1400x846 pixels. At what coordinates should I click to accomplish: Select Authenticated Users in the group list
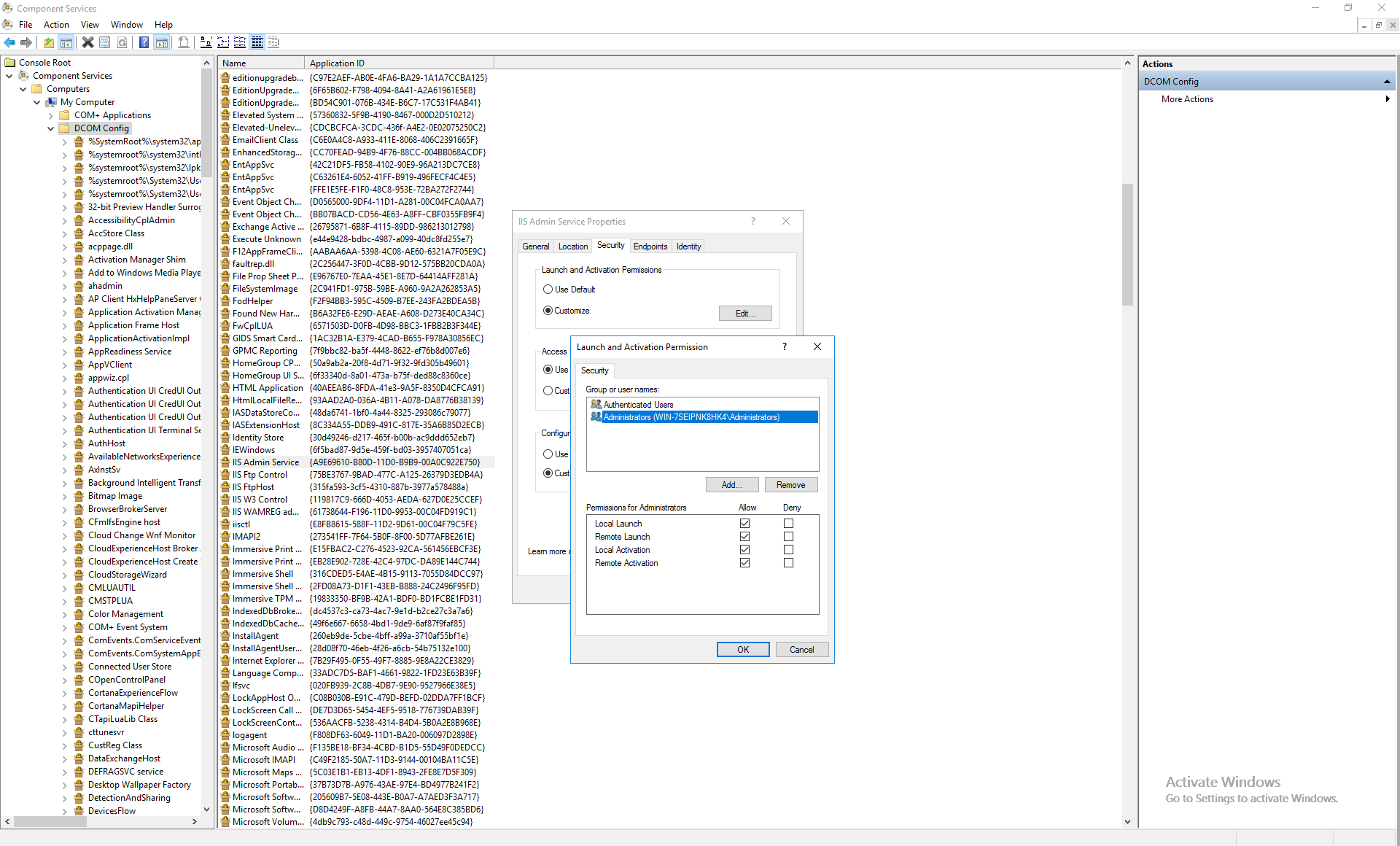click(x=637, y=404)
